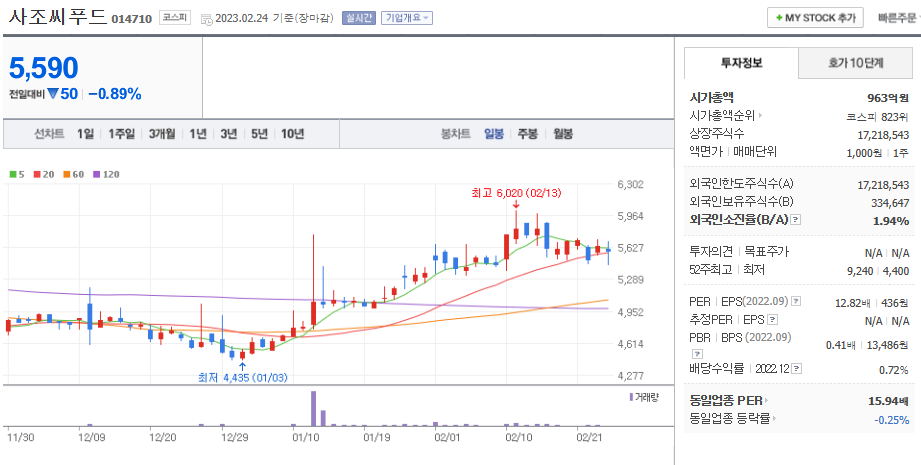This screenshot has width=921, height=465.
Task: Click the 6,302 price axis label
Action: (x=630, y=184)
